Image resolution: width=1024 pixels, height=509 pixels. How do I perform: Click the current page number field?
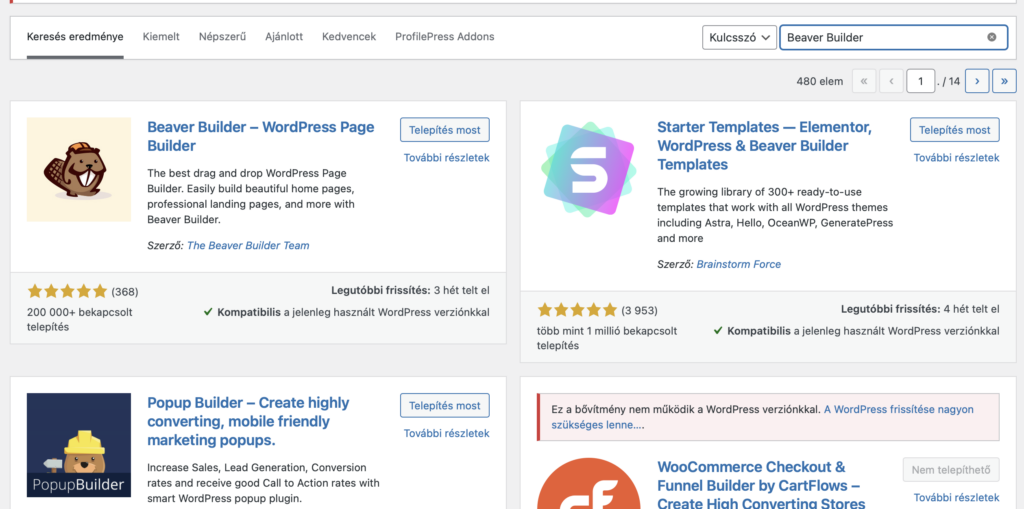[921, 81]
